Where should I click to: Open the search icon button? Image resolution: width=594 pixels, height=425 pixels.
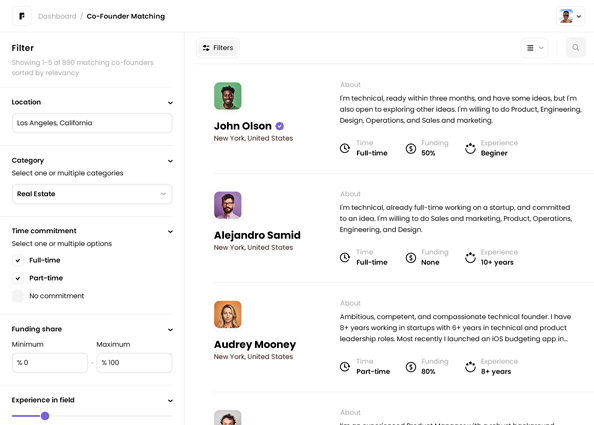575,48
